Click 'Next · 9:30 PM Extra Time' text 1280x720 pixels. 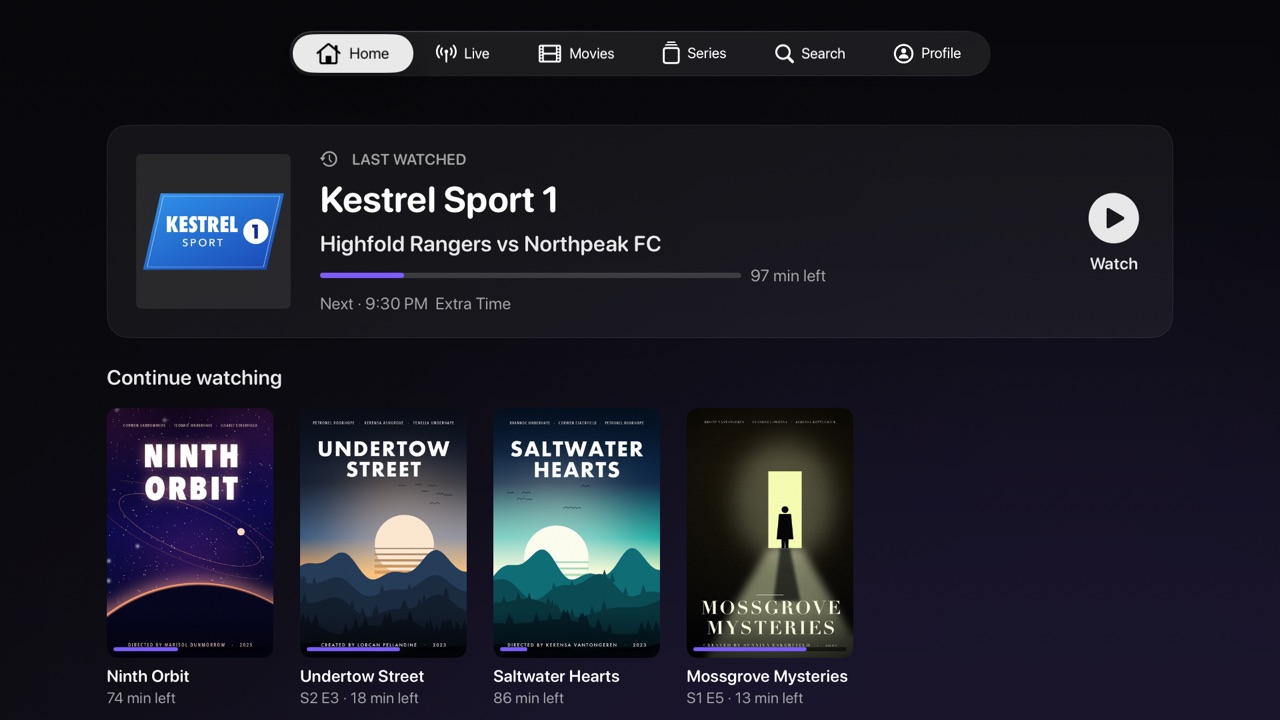pyautogui.click(x=415, y=304)
